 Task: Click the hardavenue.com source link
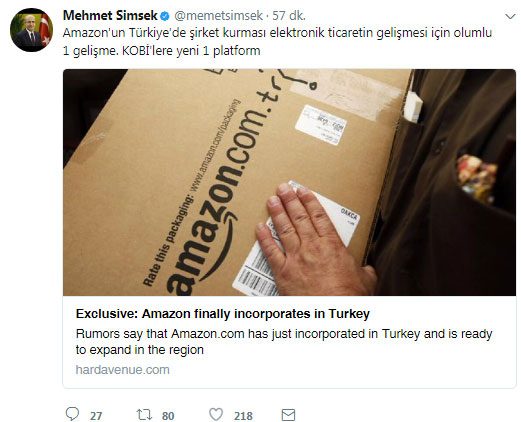pyautogui.click(x=123, y=370)
